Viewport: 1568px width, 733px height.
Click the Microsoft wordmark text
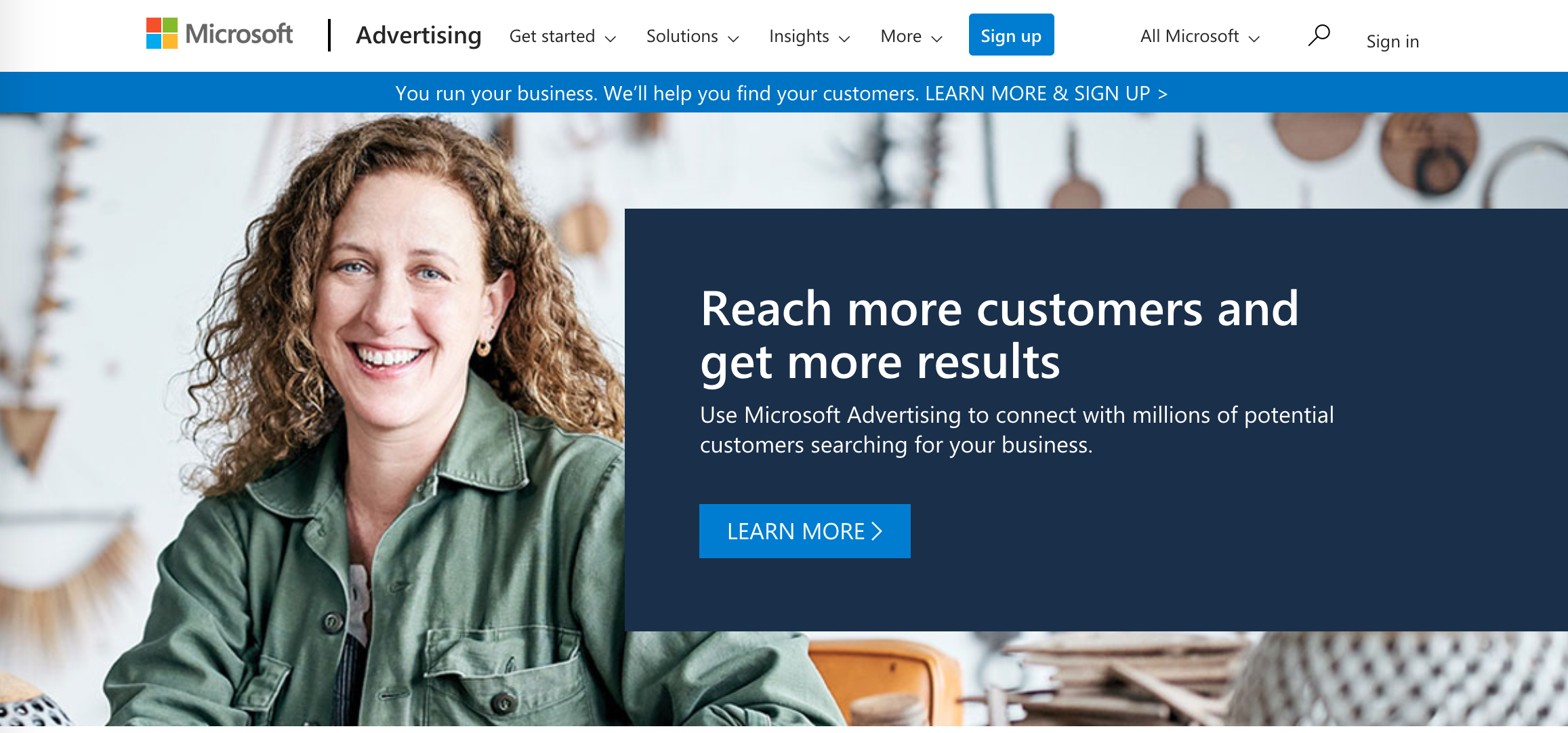(x=239, y=34)
